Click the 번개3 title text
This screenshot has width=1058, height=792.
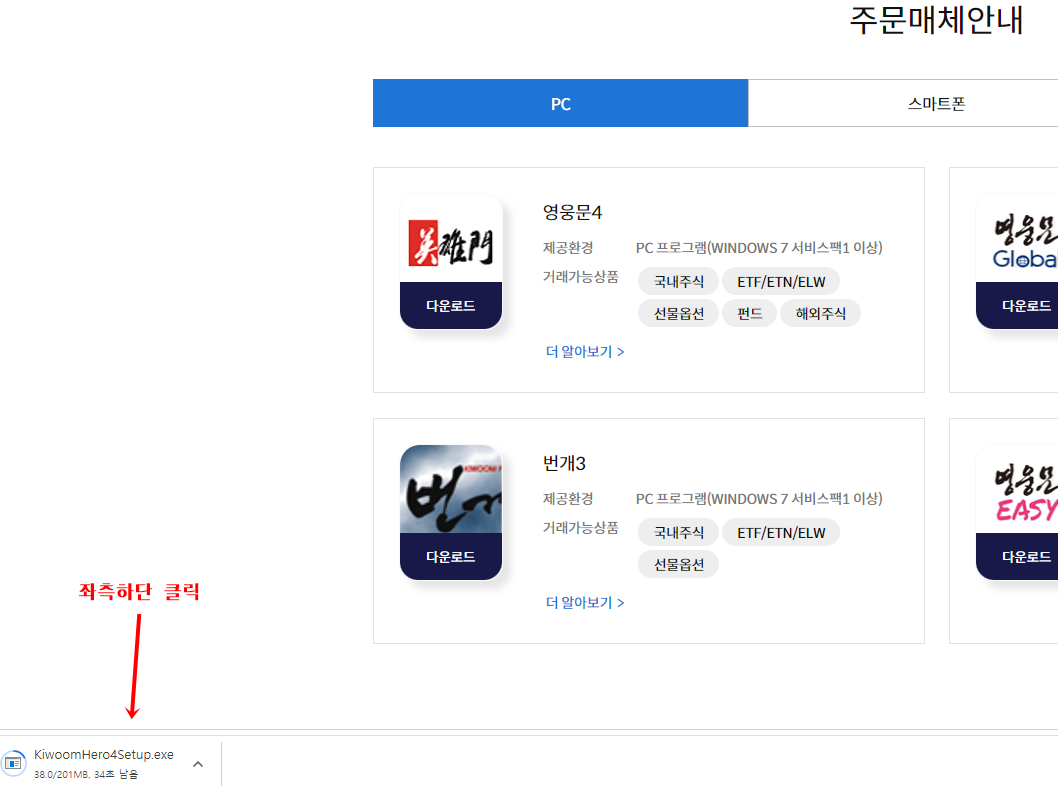[564, 463]
